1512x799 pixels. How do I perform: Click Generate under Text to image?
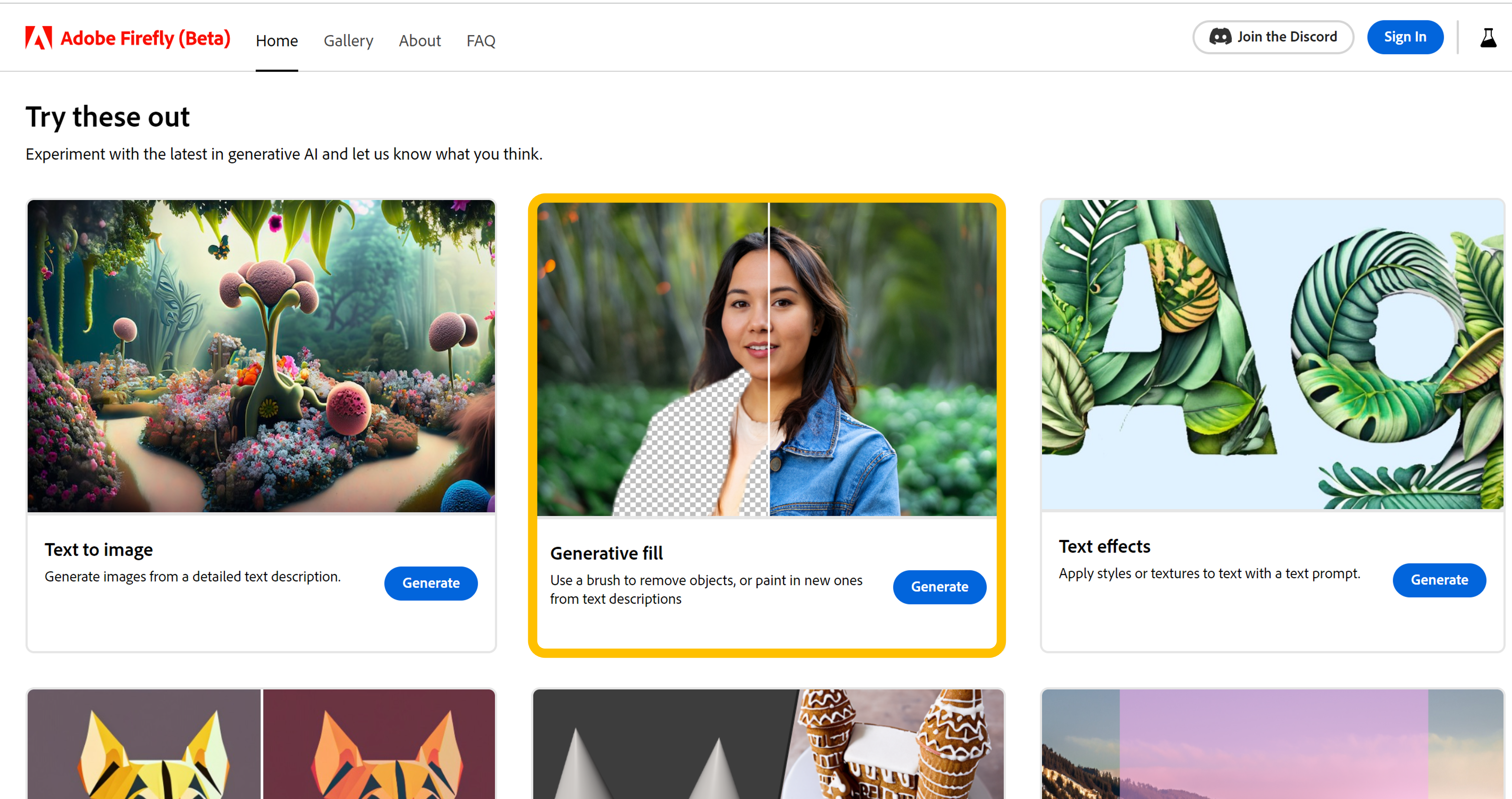[x=431, y=583]
